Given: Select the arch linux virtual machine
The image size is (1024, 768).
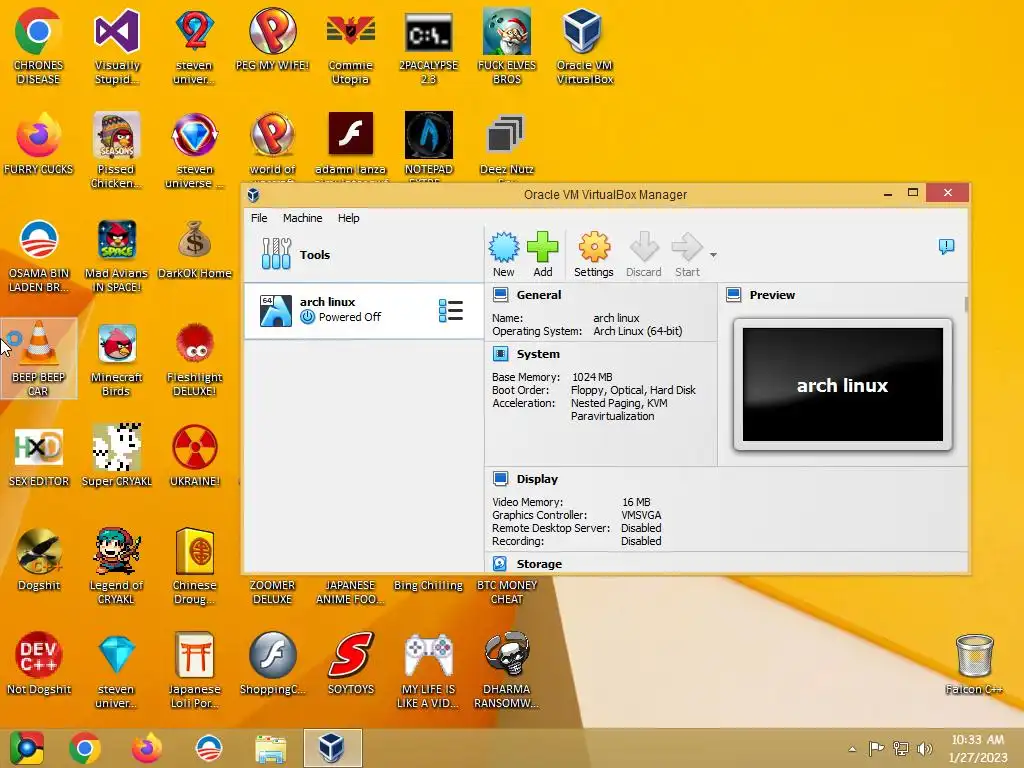Looking at the screenshot, I should [x=363, y=310].
